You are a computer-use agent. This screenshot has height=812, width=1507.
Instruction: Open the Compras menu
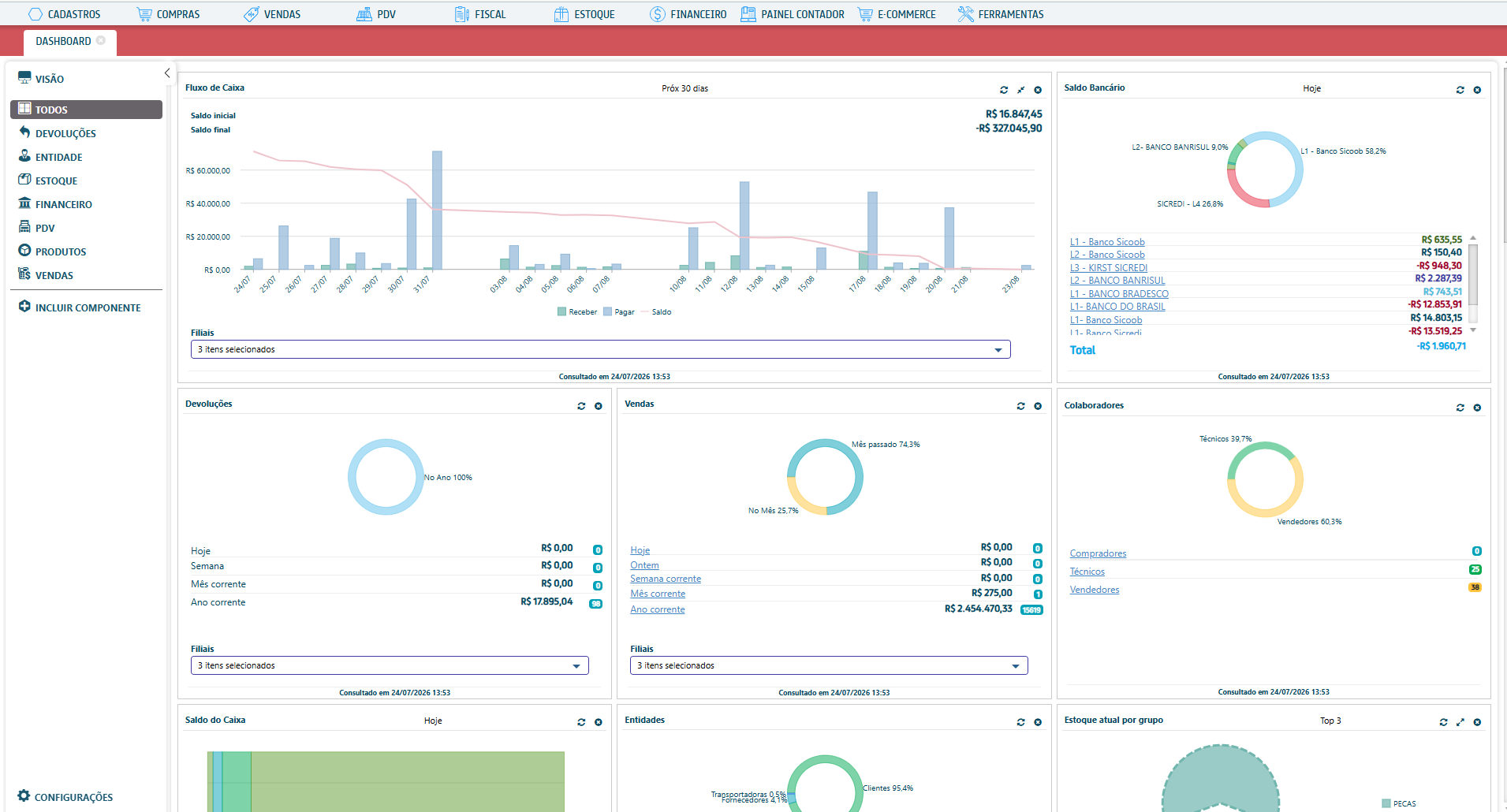point(168,14)
